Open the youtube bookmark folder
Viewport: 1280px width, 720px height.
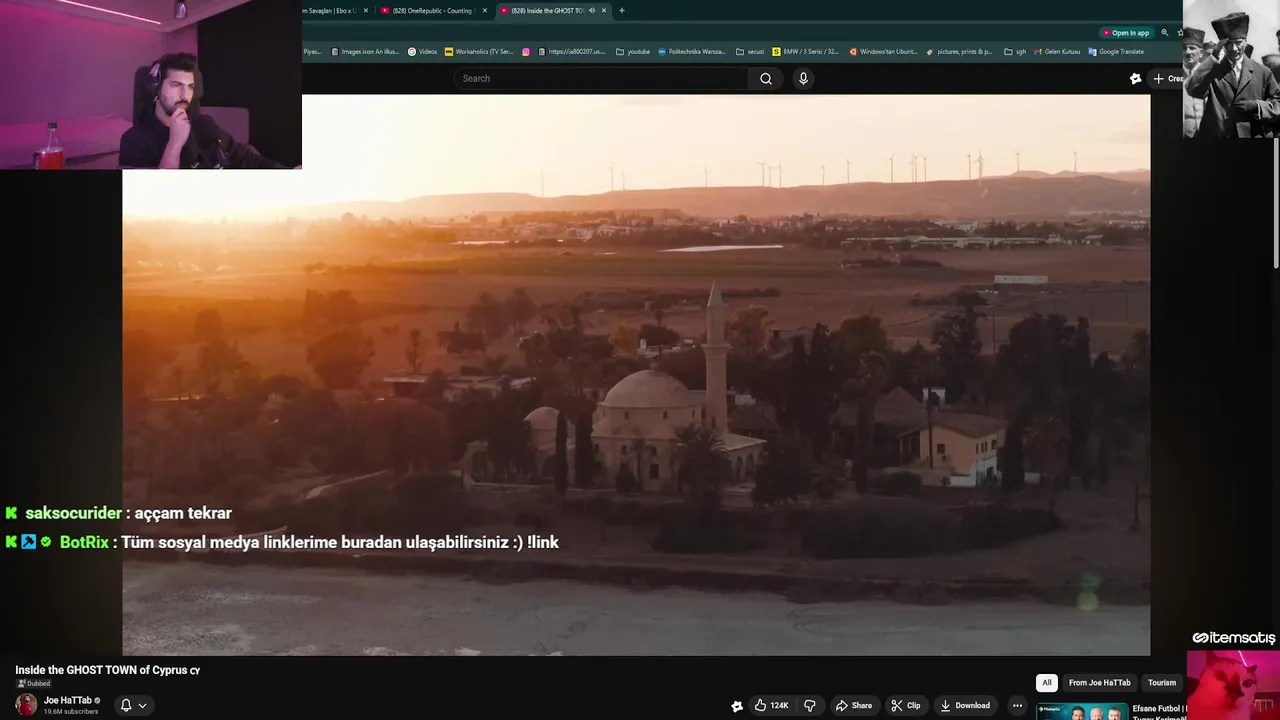633,52
